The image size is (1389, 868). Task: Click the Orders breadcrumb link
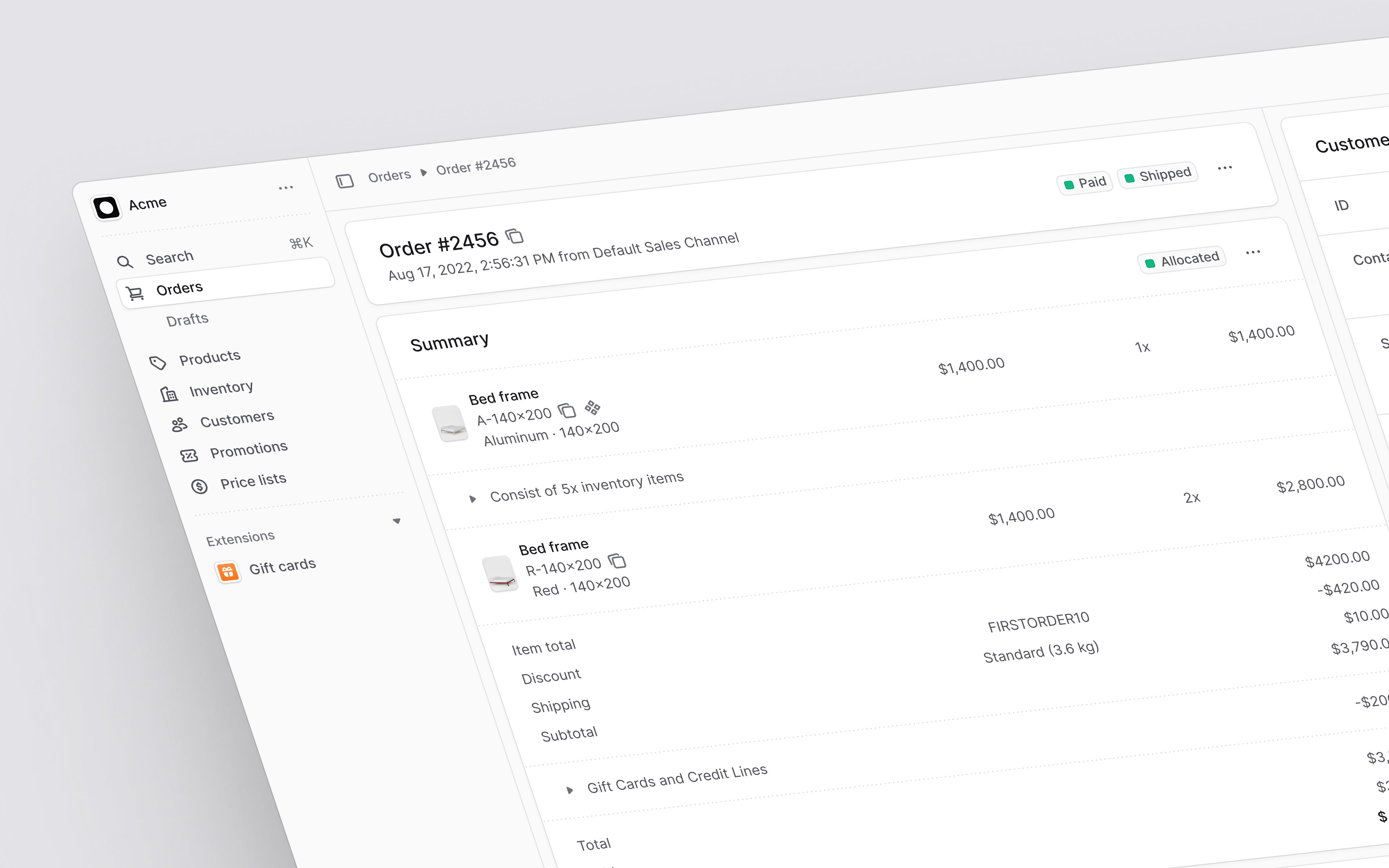click(389, 175)
